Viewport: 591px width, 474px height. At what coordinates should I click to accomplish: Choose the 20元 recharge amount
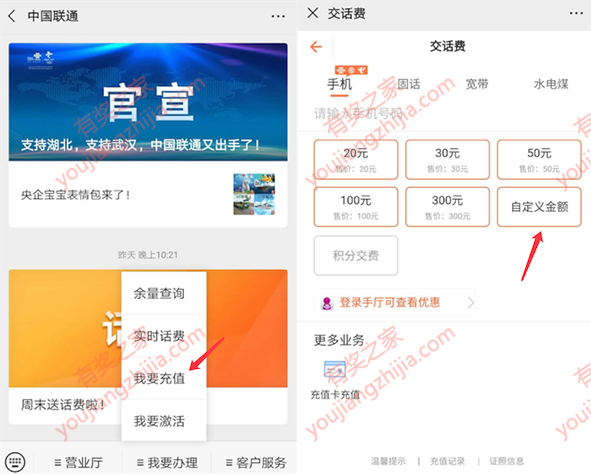356,159
